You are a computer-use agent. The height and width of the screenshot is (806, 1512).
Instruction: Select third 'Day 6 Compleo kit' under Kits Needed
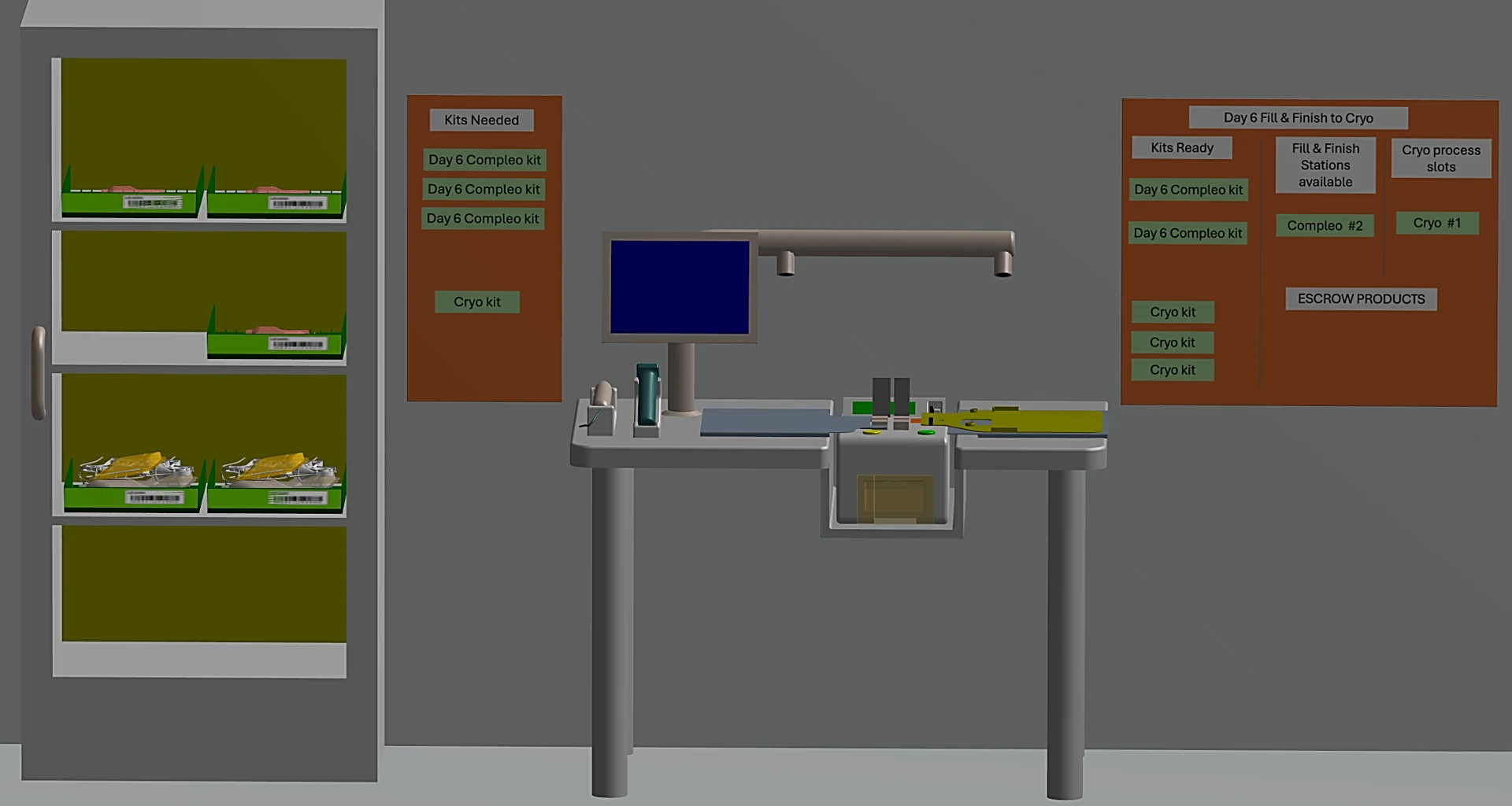483,219
